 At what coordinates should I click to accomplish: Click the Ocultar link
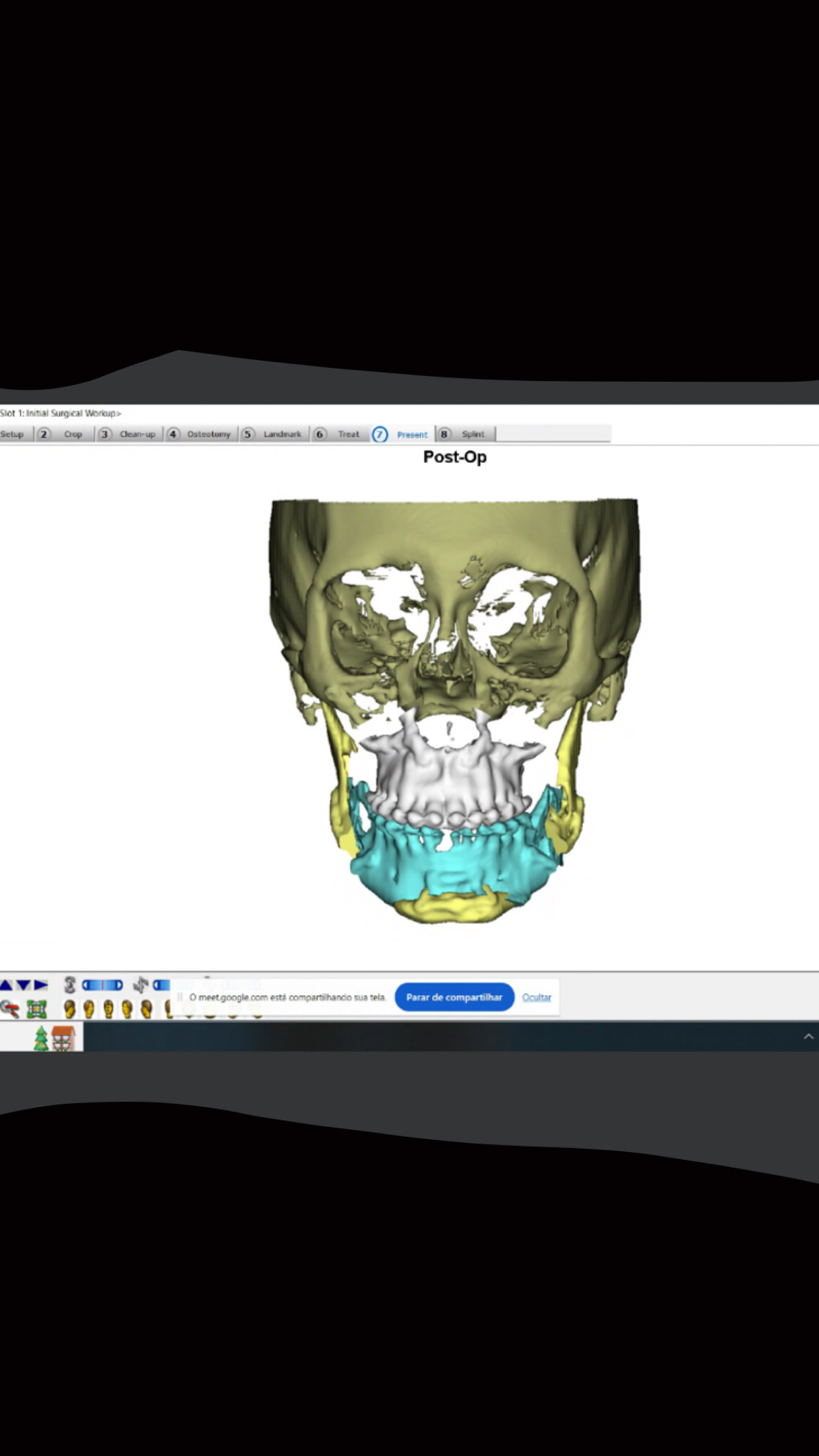pos(536,997)
